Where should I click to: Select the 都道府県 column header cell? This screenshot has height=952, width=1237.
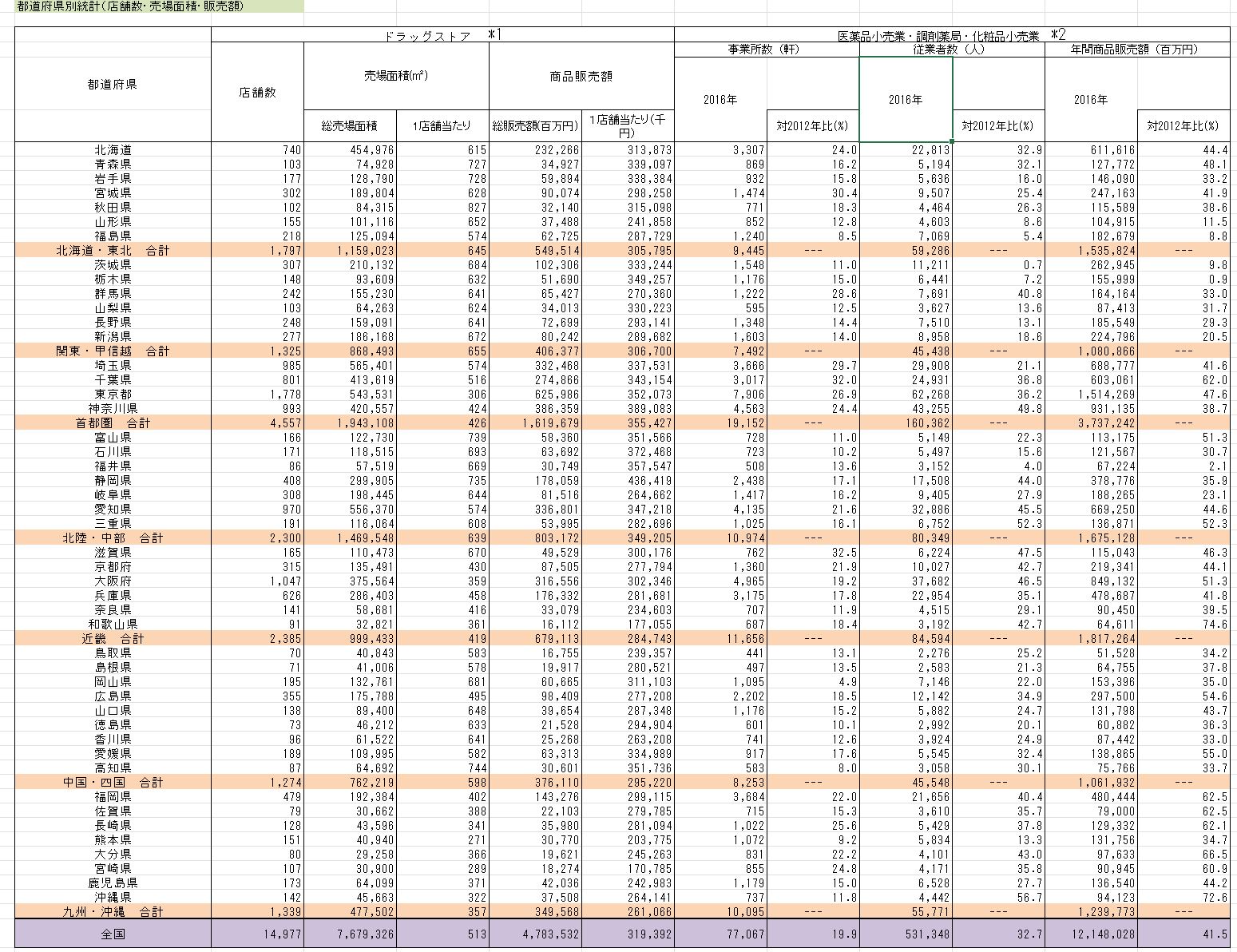(x=113, y=84)
